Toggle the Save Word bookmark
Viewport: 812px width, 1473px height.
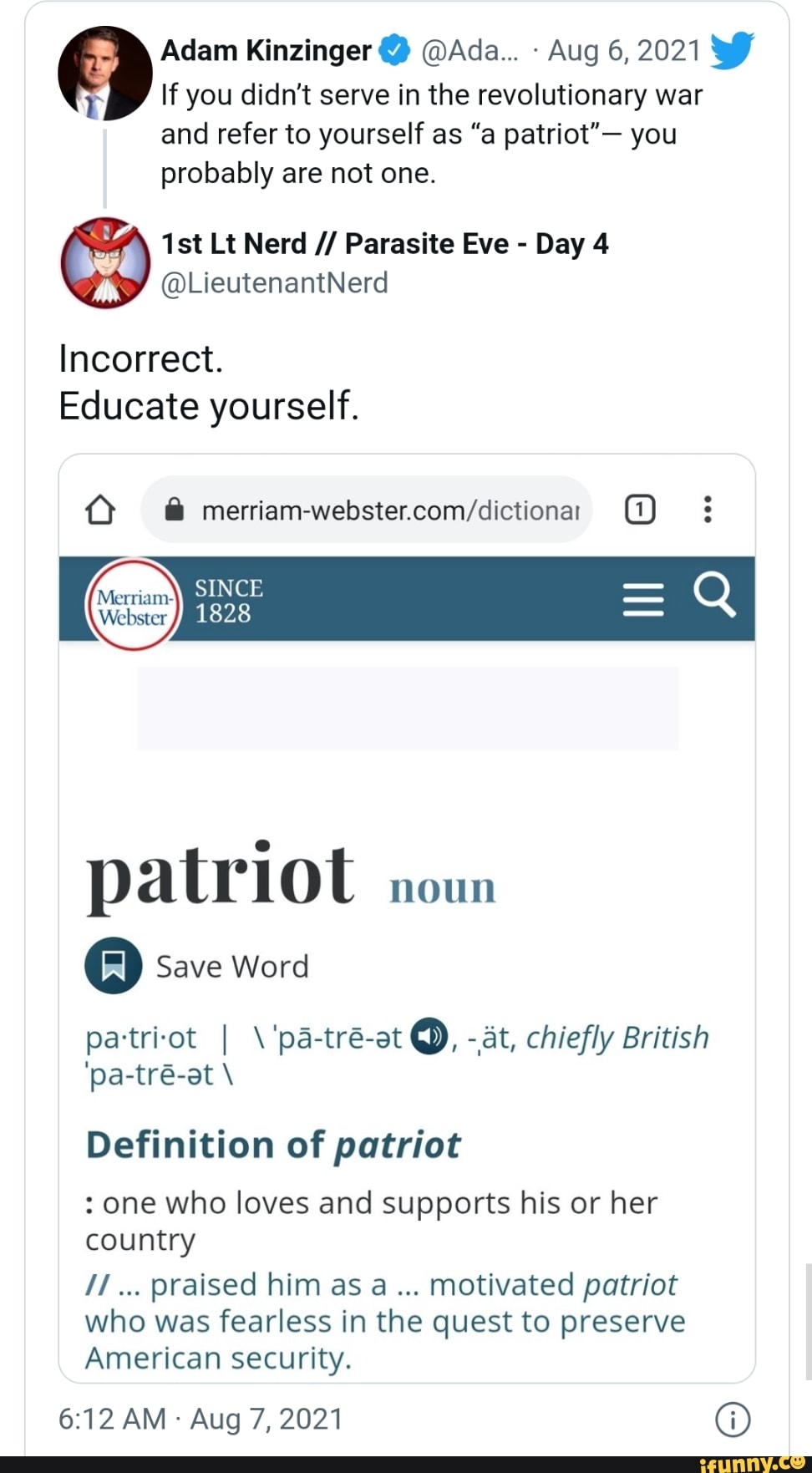tap(114, 966)
